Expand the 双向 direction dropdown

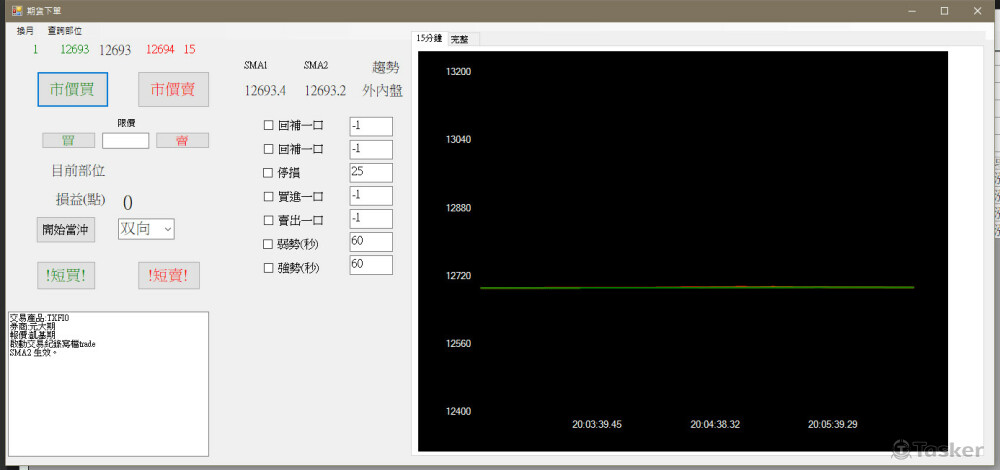146,229
